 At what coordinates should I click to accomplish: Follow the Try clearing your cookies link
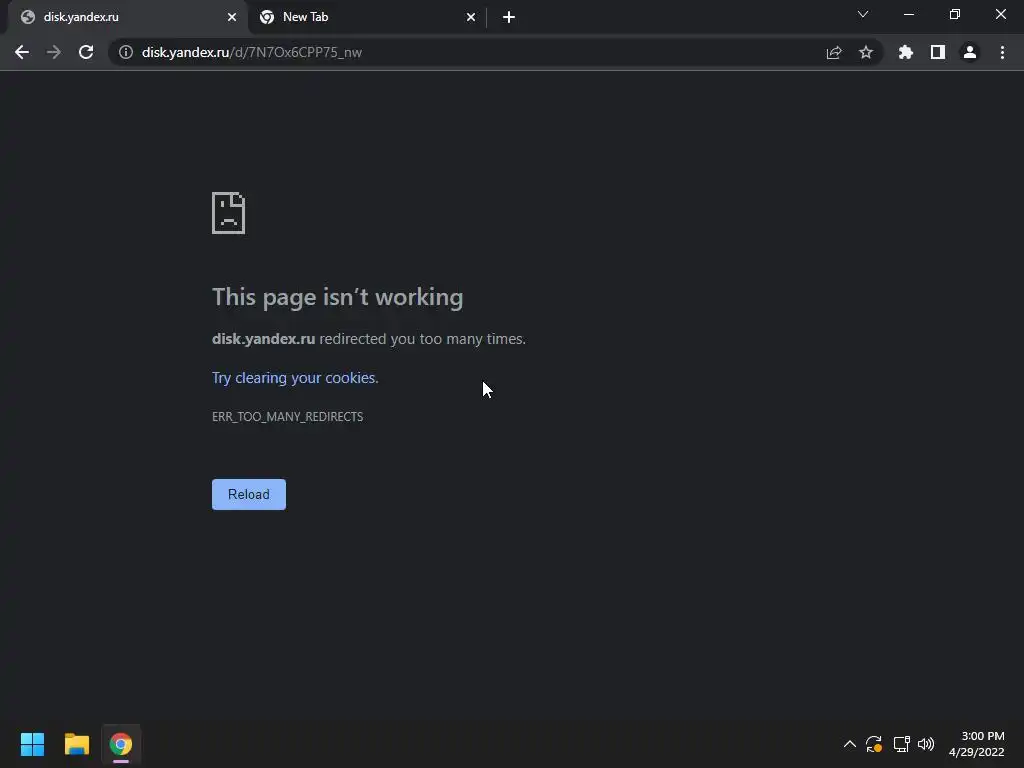pyautogui.click(x=295, y=378)
